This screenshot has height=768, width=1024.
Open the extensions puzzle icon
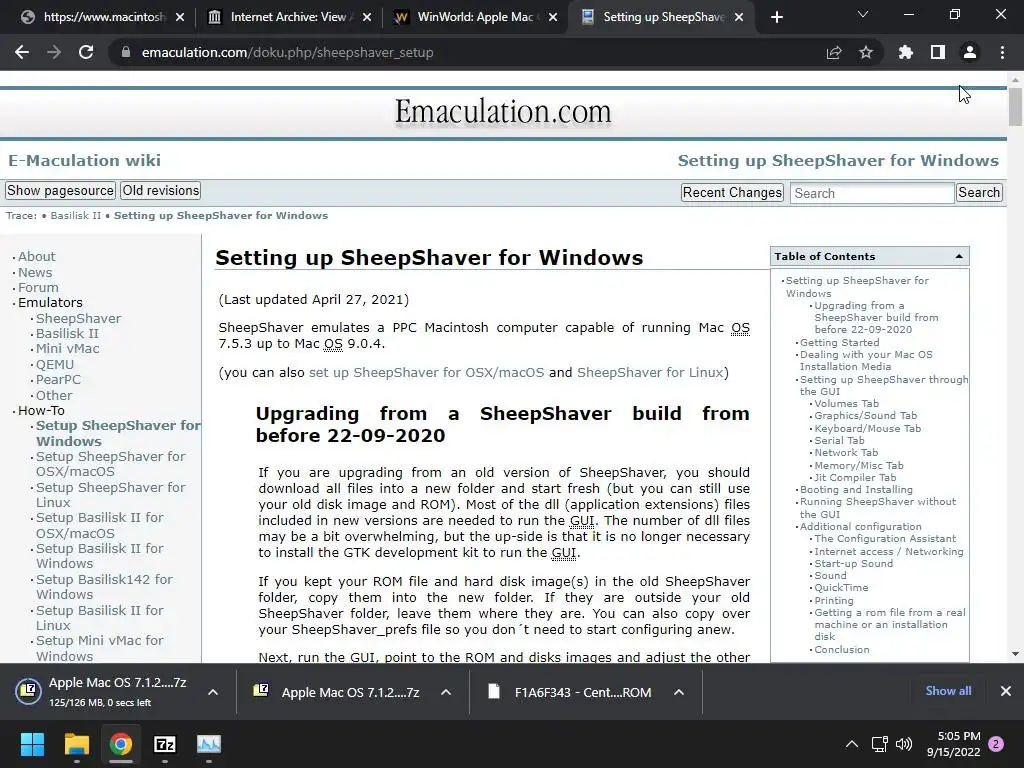coord(906,52)
